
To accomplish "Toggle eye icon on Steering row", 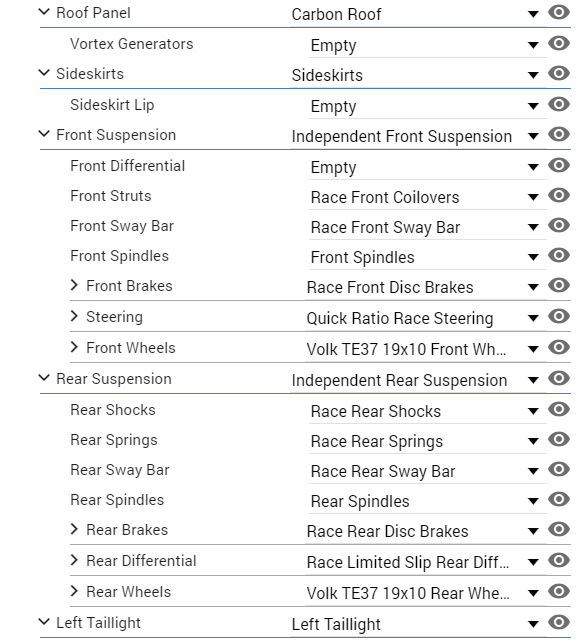I will (x=559, y=316).
